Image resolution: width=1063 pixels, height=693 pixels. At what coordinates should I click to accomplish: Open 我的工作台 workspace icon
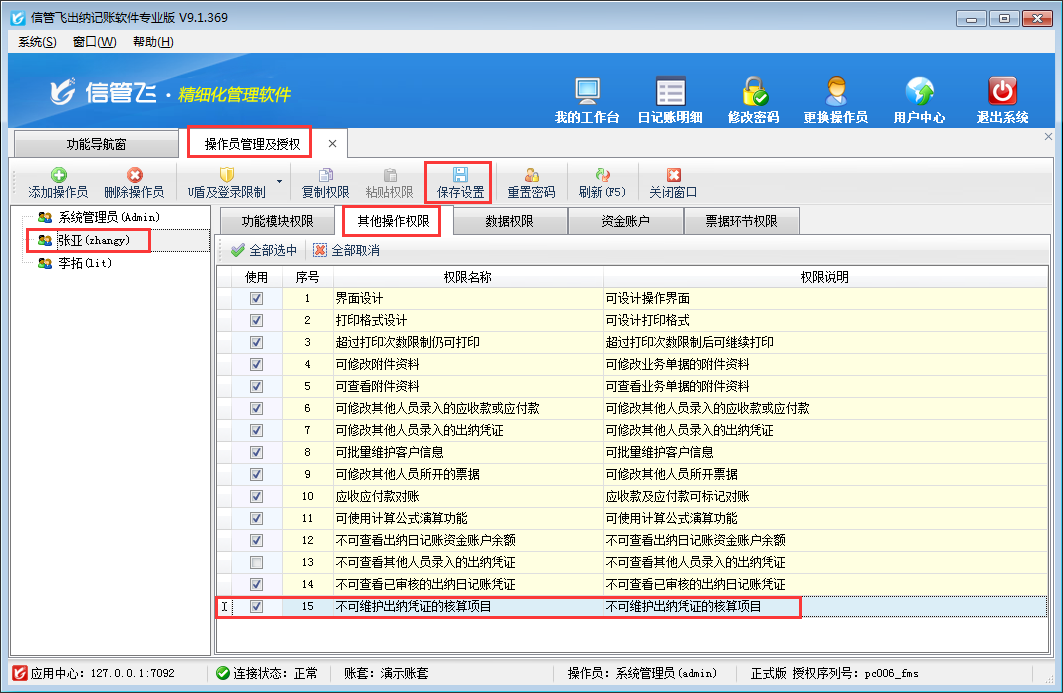(x=587, y=92)
